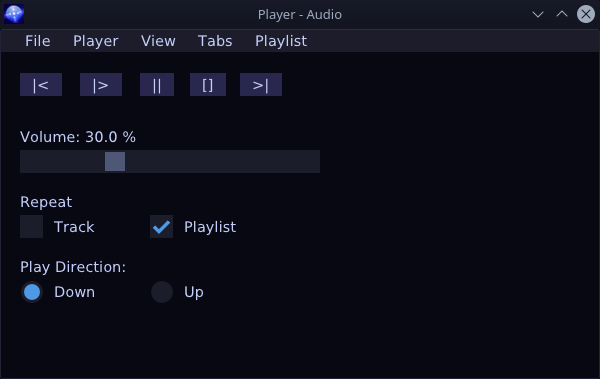Start playback with the play button

[x=101, y=85]
